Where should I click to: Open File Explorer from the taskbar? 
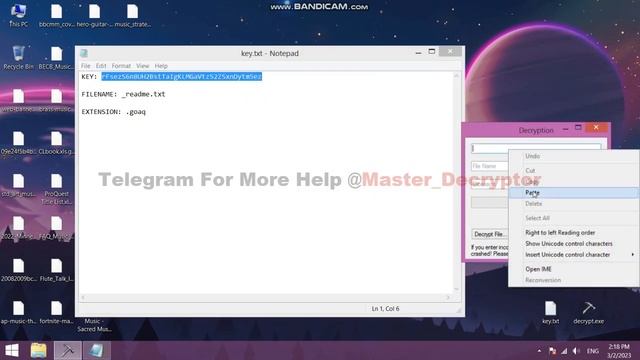click(x=39, y=351)
